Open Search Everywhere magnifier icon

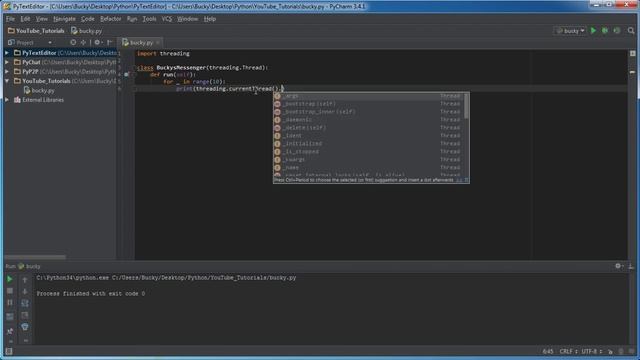[631, 31]
